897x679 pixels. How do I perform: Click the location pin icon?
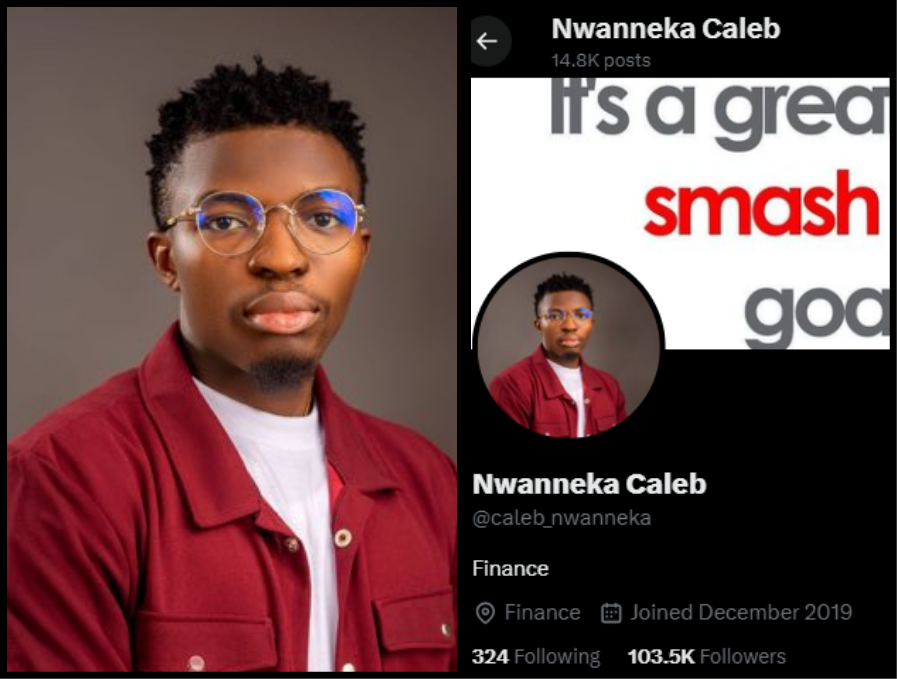coord(485,613)
